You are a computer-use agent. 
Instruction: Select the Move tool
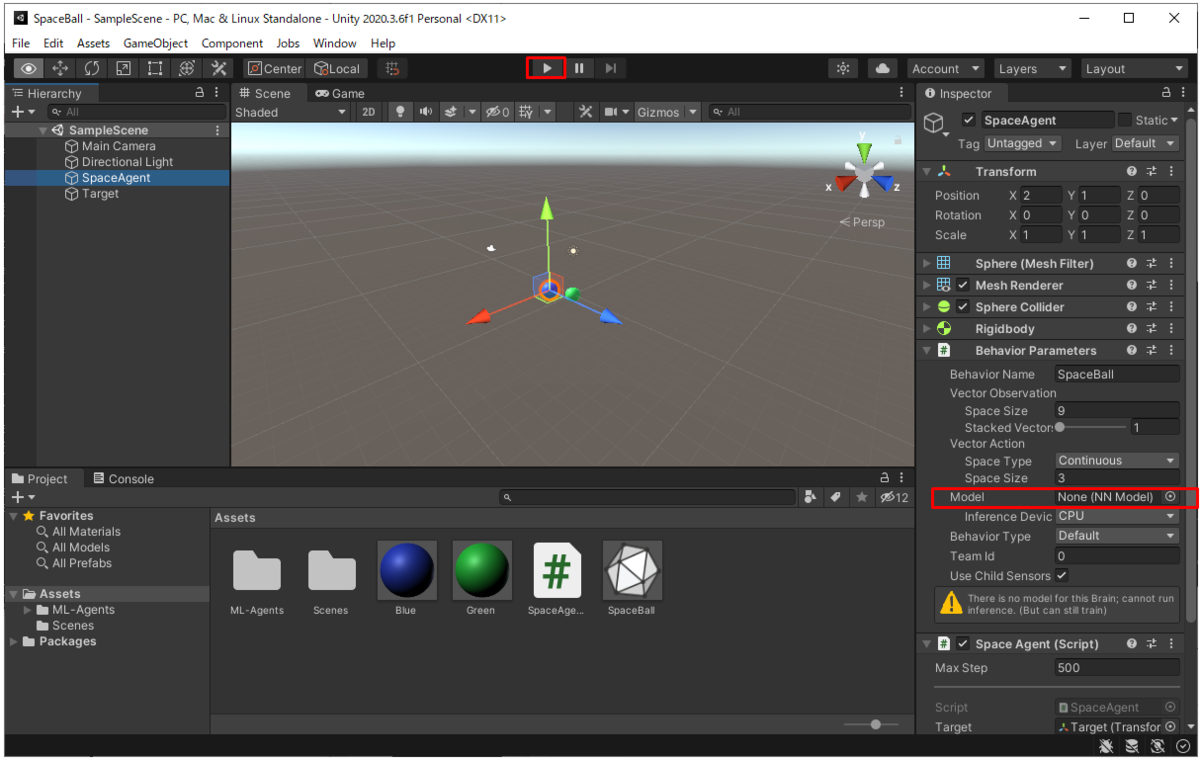(x=60, y=69)
